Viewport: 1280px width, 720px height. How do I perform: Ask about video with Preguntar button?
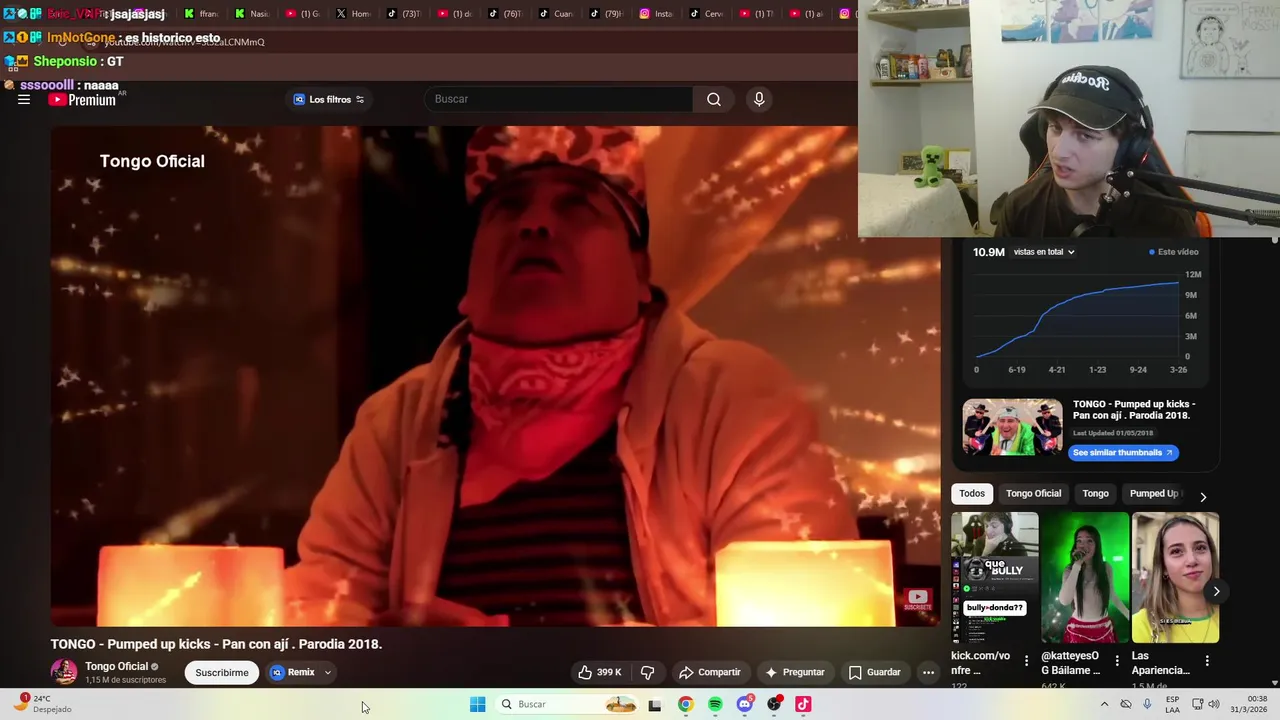coord(795,672)
